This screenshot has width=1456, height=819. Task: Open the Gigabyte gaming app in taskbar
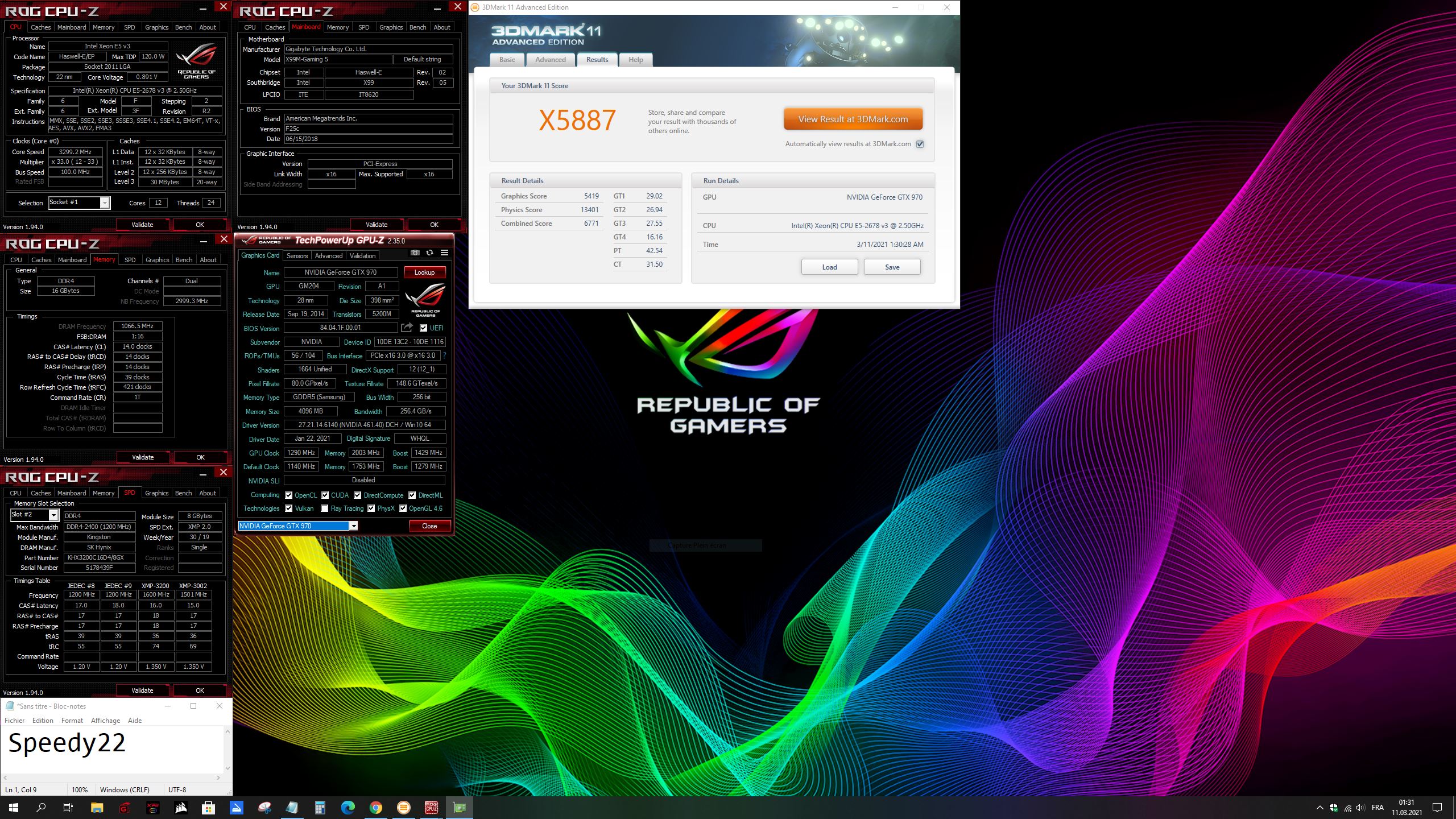pyautogui.click(x=125, y=808)
